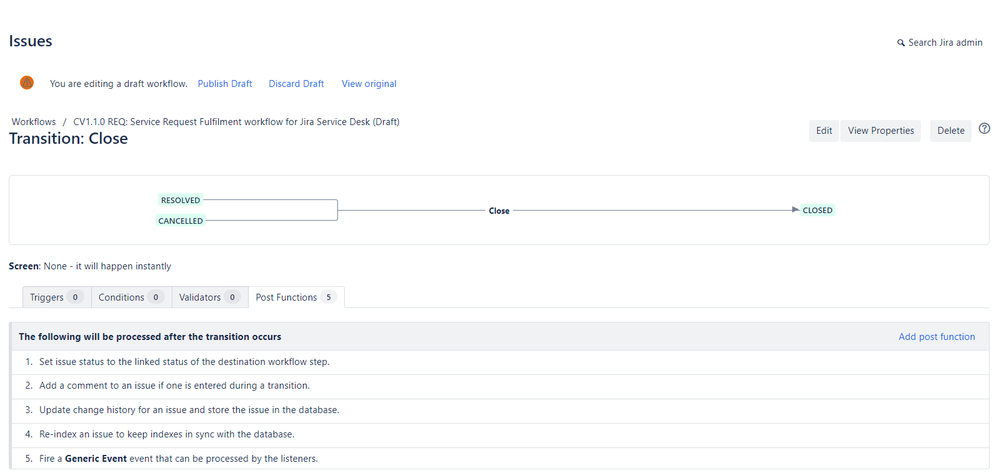
Task: Select 'Update change history' post function row
Action: 500,411
